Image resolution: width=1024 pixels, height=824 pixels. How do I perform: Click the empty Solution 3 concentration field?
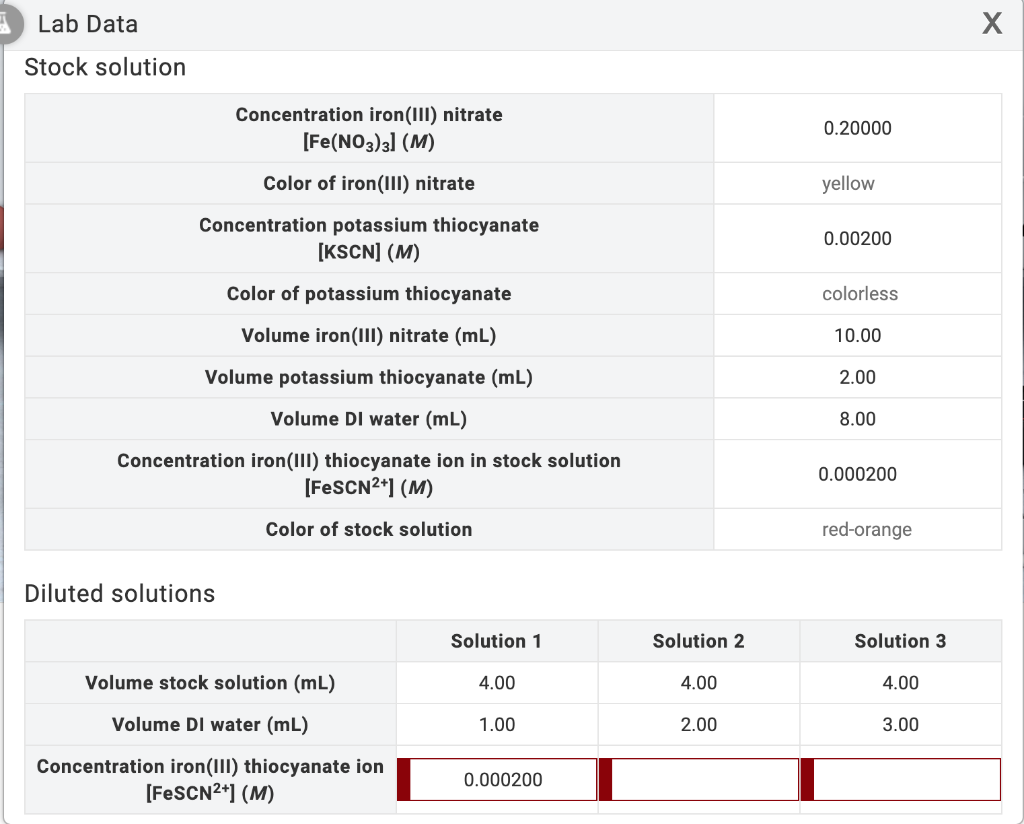click(901, 779)
